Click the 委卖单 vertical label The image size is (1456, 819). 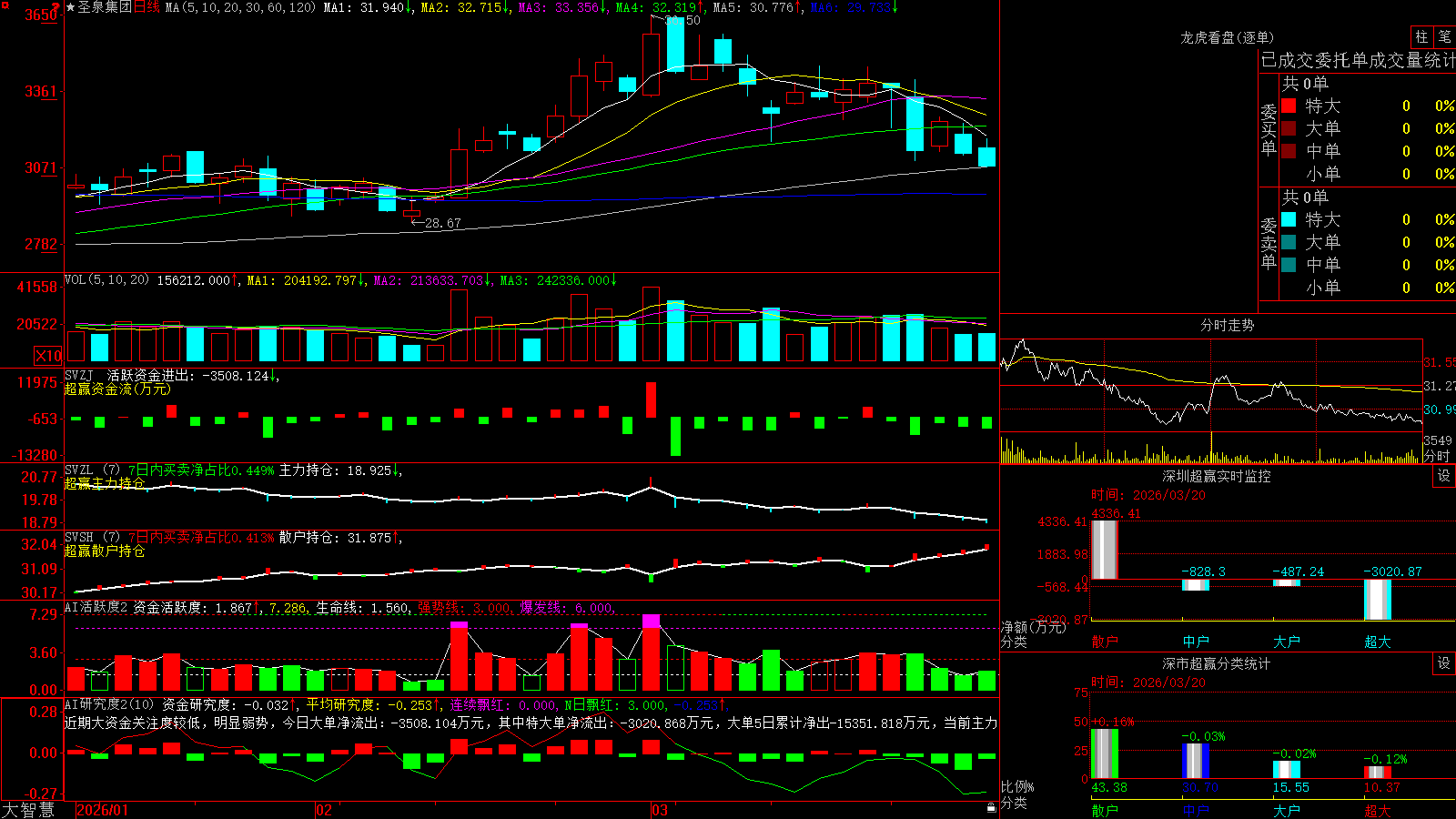point(1269,243)
